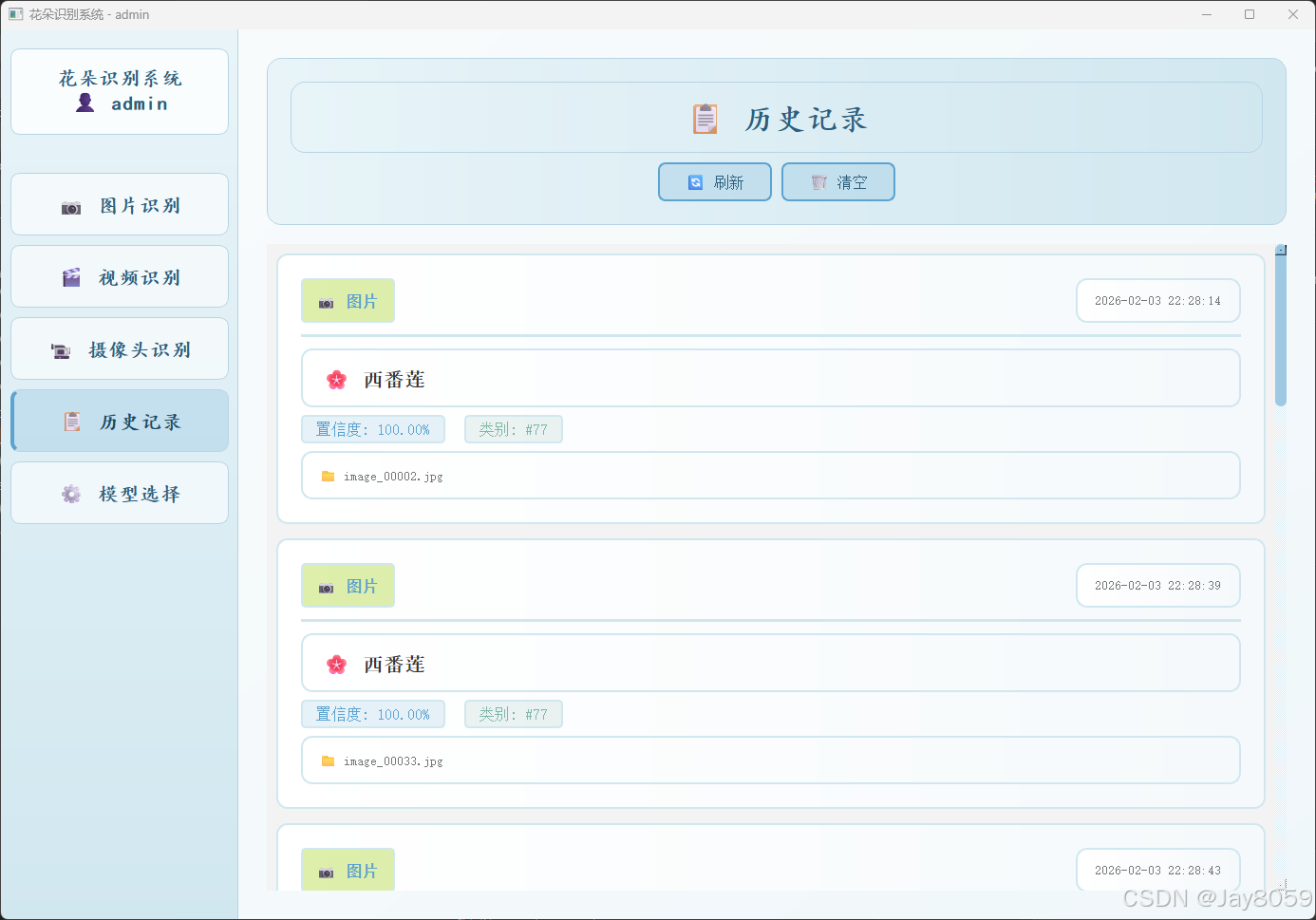Click the 刷新 button

[715, 182]
